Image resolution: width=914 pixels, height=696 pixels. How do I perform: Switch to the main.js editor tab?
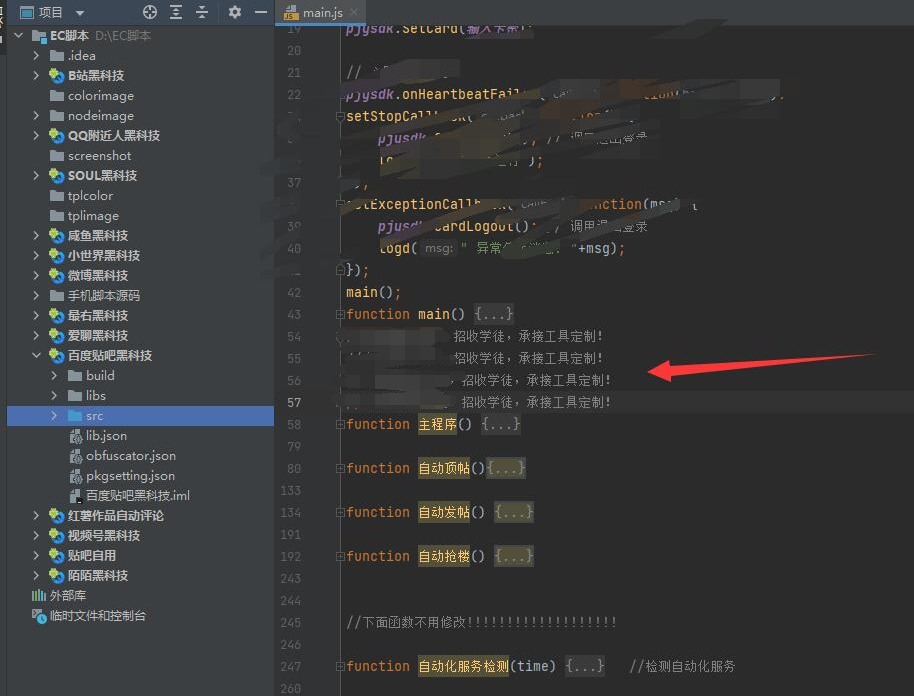[x=322, y=12]
